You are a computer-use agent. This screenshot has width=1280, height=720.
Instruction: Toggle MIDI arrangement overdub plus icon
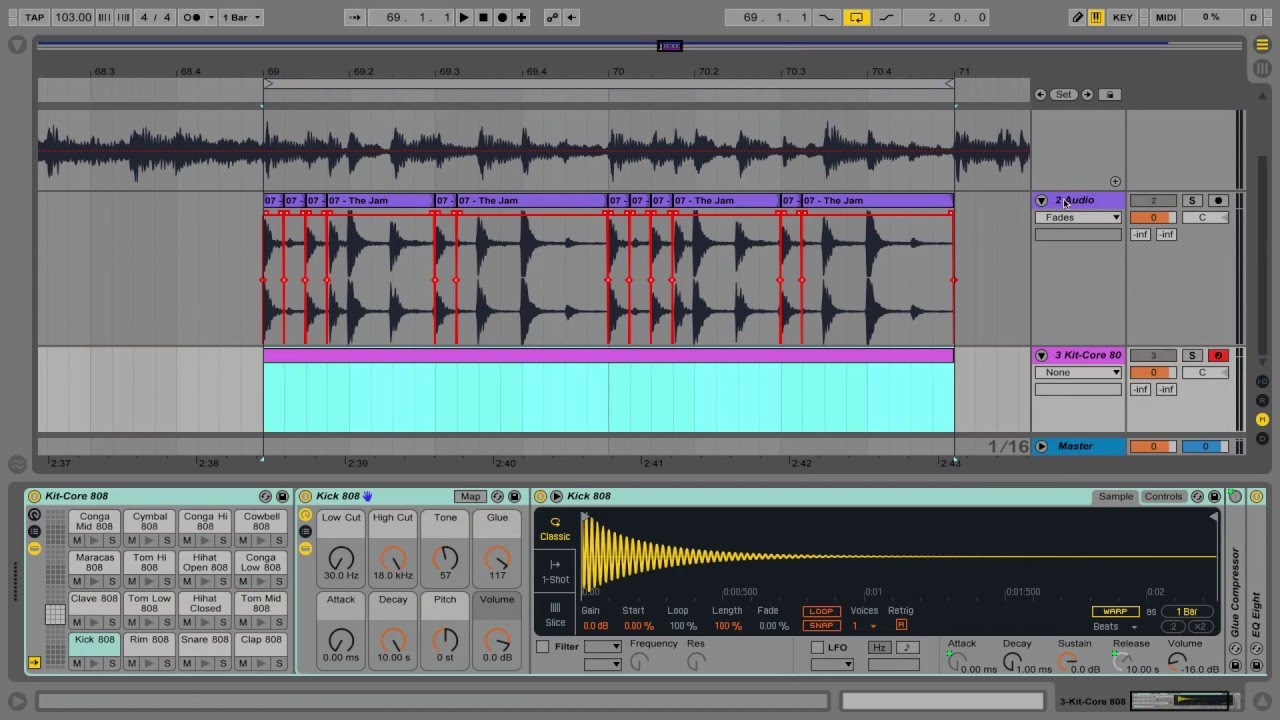tap(521, 17)
